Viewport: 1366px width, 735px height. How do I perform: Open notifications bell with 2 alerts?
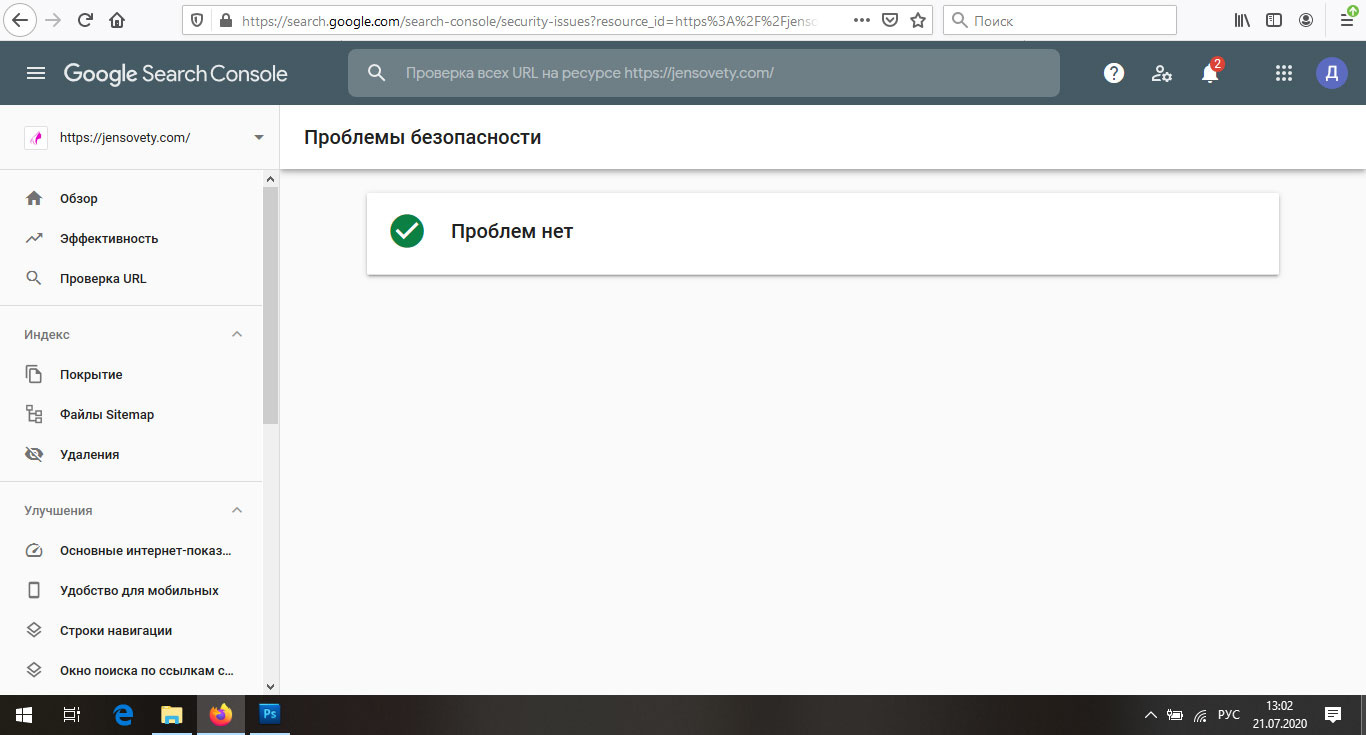(1210, 72)
